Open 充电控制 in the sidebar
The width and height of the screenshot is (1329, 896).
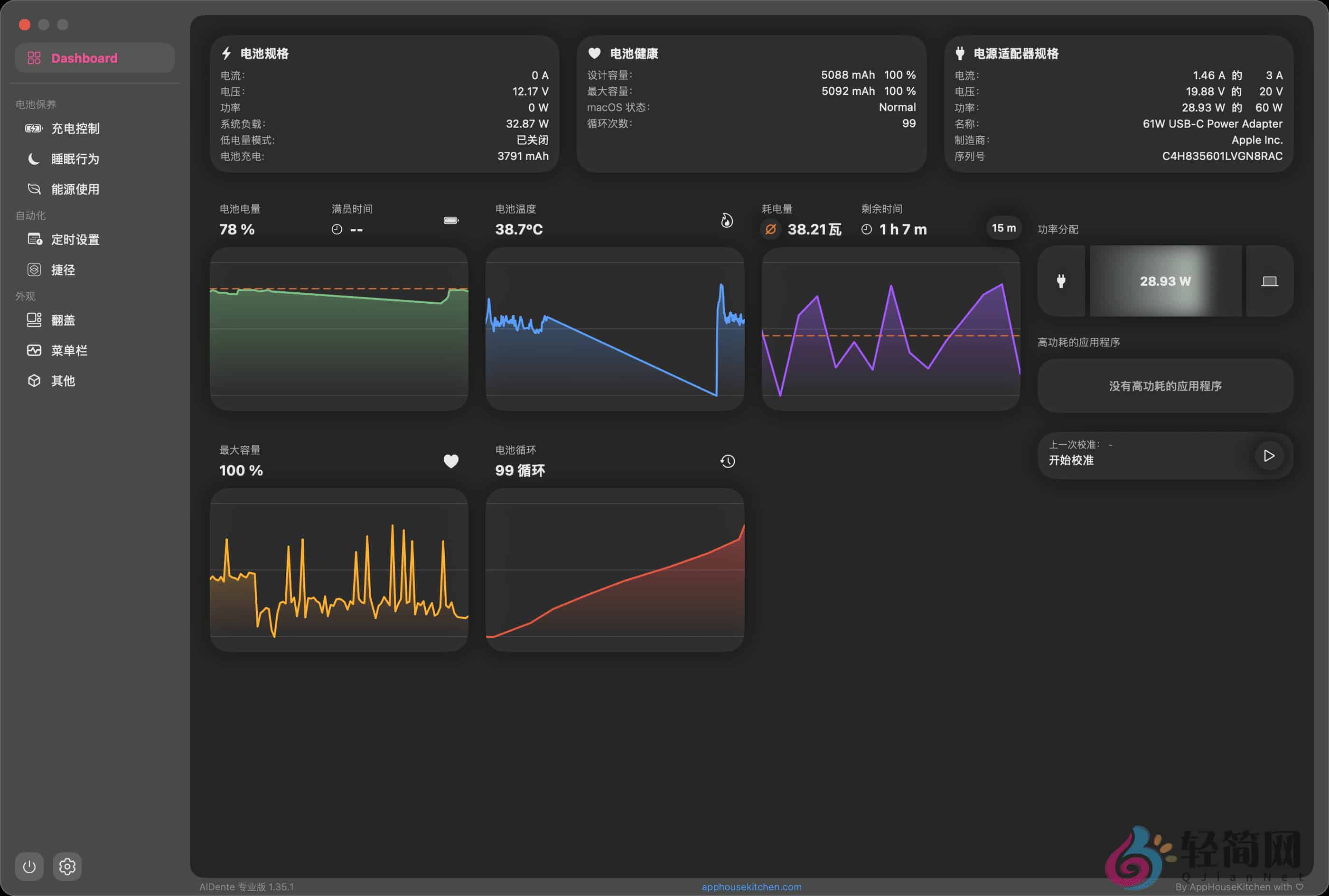pos(75,129)
